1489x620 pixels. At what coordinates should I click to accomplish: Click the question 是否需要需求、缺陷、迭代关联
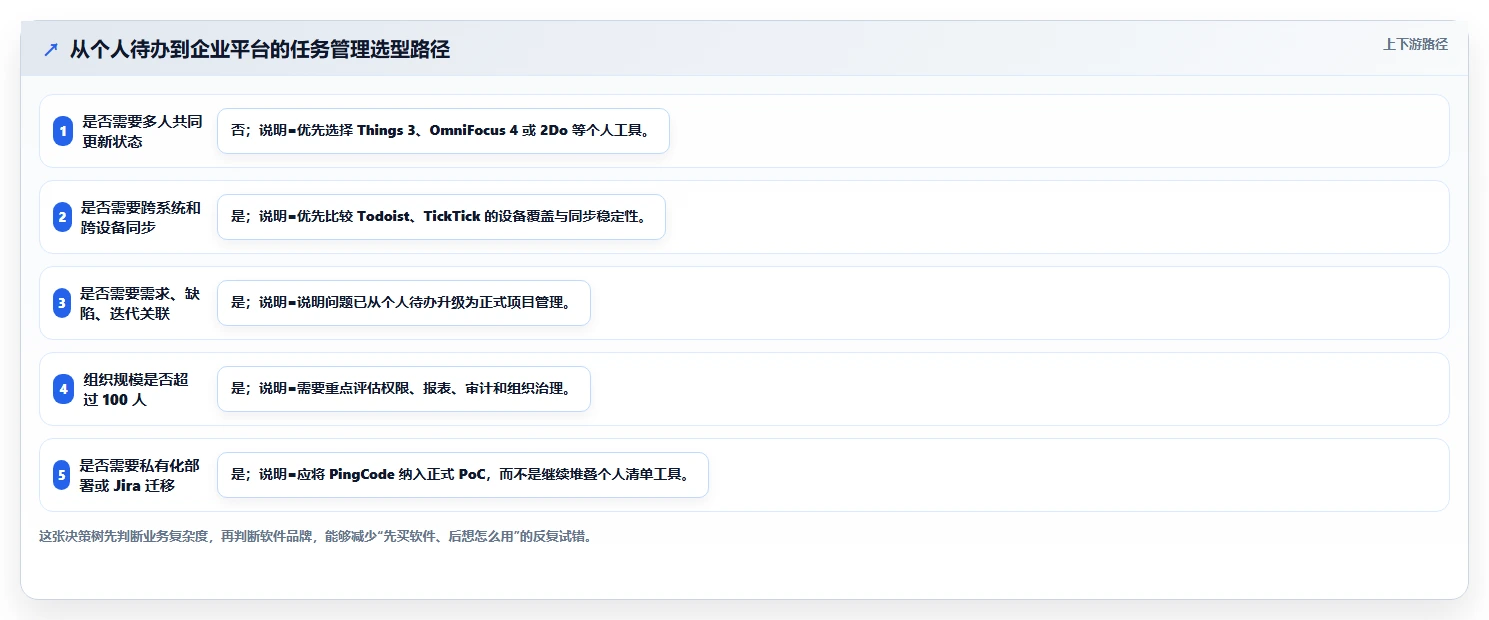[x=141, y=303]
